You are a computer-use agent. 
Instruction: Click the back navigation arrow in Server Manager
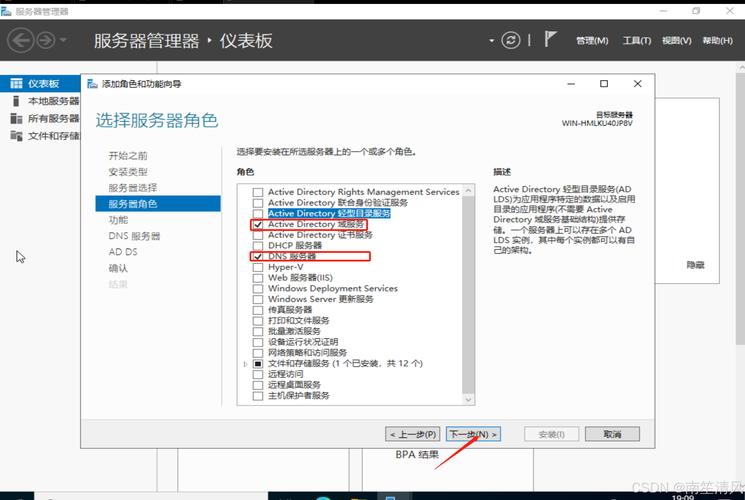(20, 40)
